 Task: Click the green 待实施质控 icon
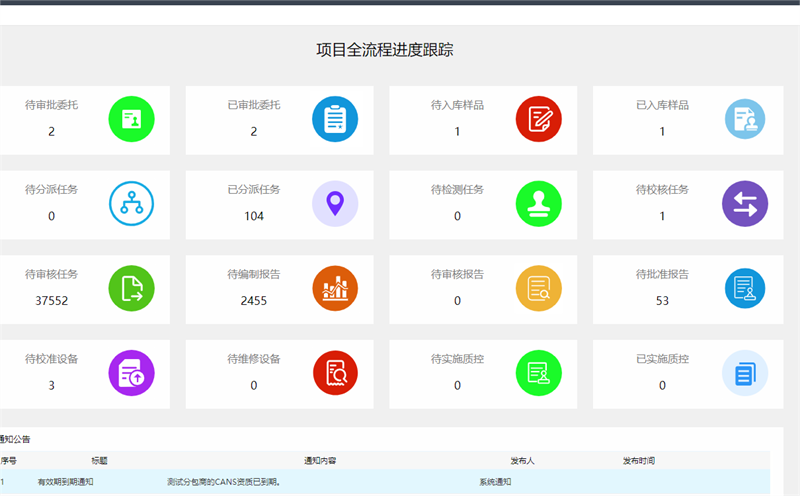coord(539,373)
